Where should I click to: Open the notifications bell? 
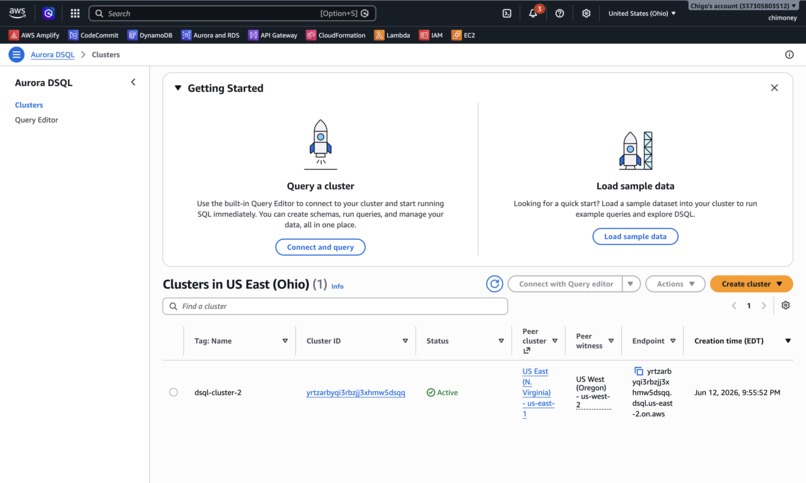533,13
